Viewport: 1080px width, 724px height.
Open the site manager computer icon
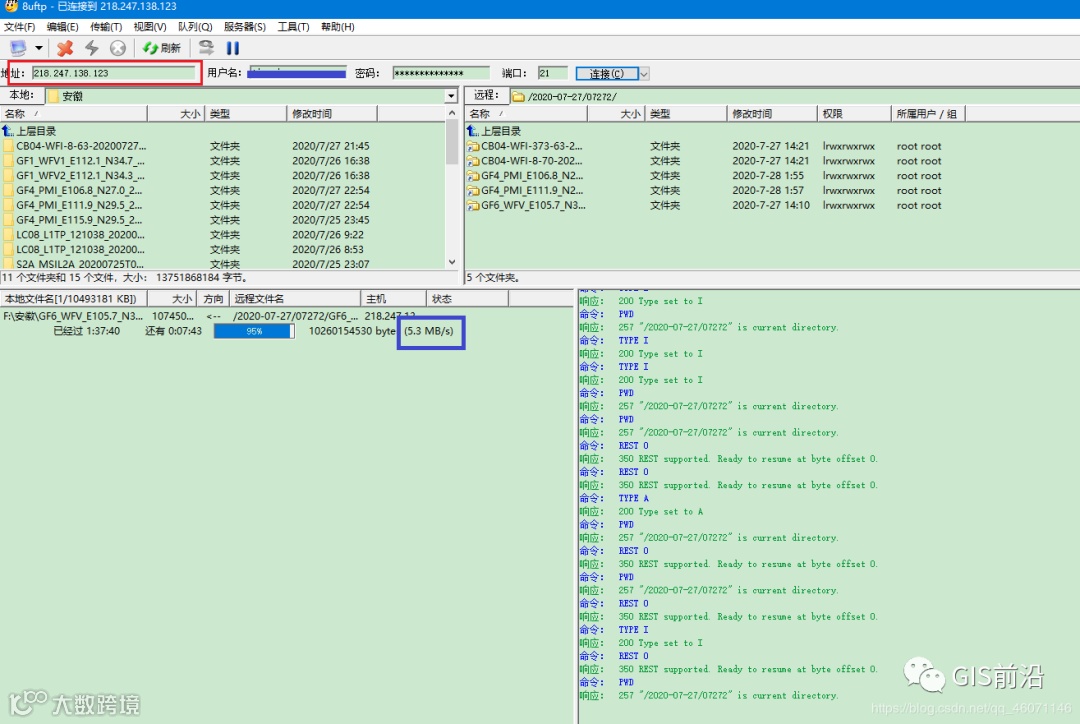coord(19,48)
